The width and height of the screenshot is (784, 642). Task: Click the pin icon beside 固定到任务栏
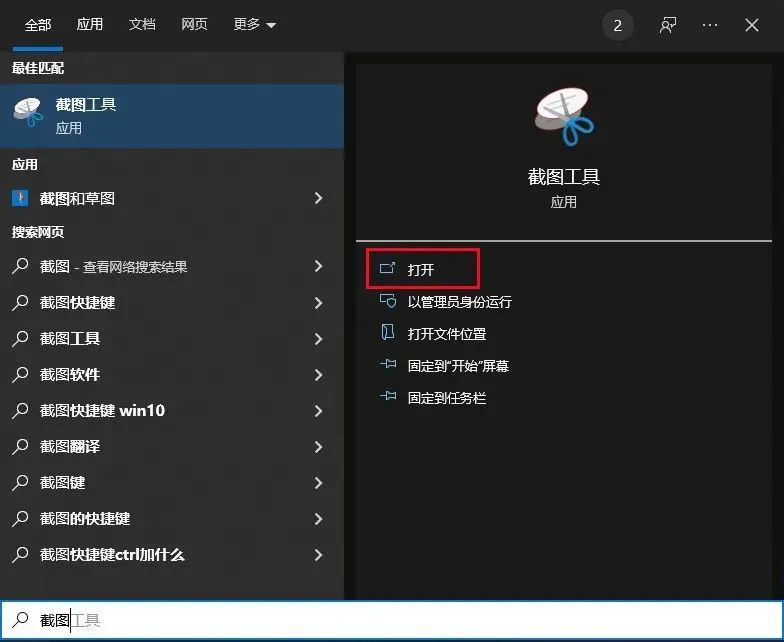(x=388, y=397)
